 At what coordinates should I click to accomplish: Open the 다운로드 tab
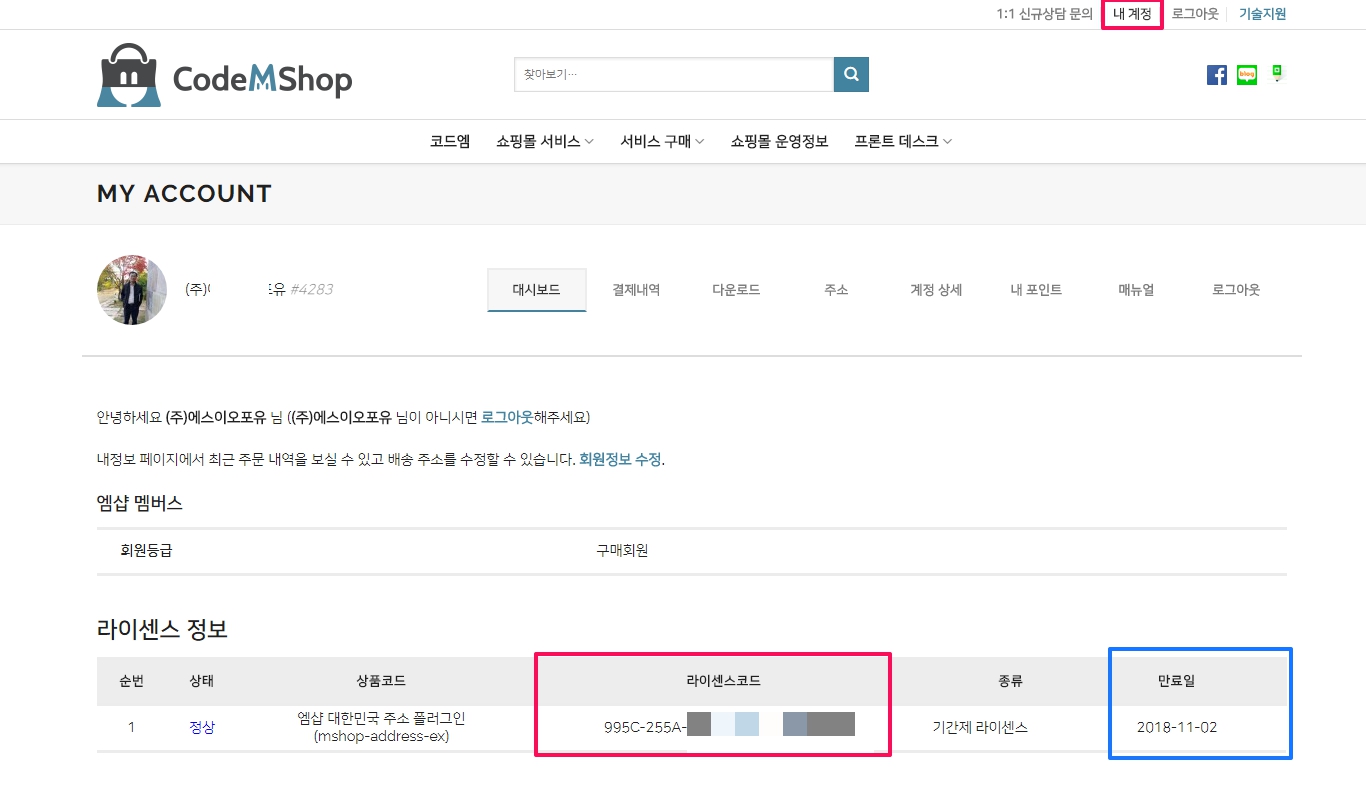[x=736, y=290]
